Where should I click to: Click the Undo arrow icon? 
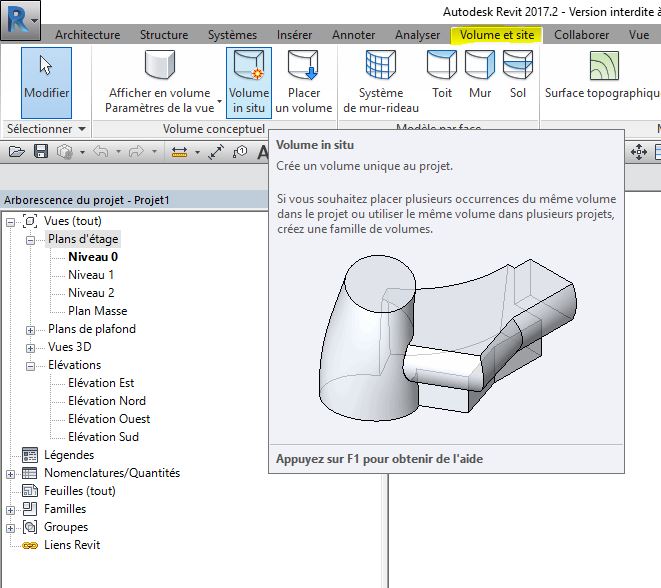(x=101, y=151)
